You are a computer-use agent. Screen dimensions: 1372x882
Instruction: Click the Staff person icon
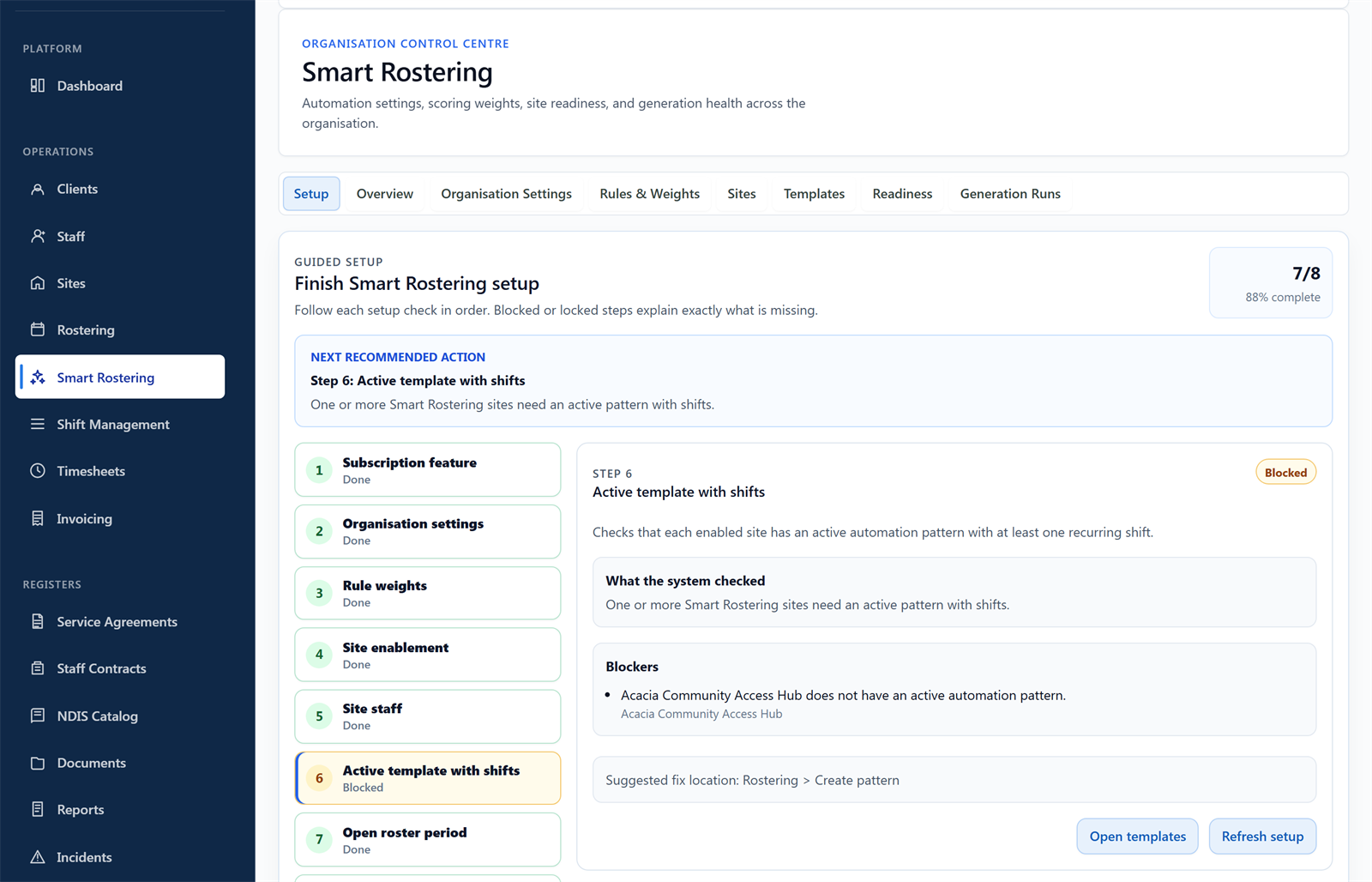coord(38,236)
